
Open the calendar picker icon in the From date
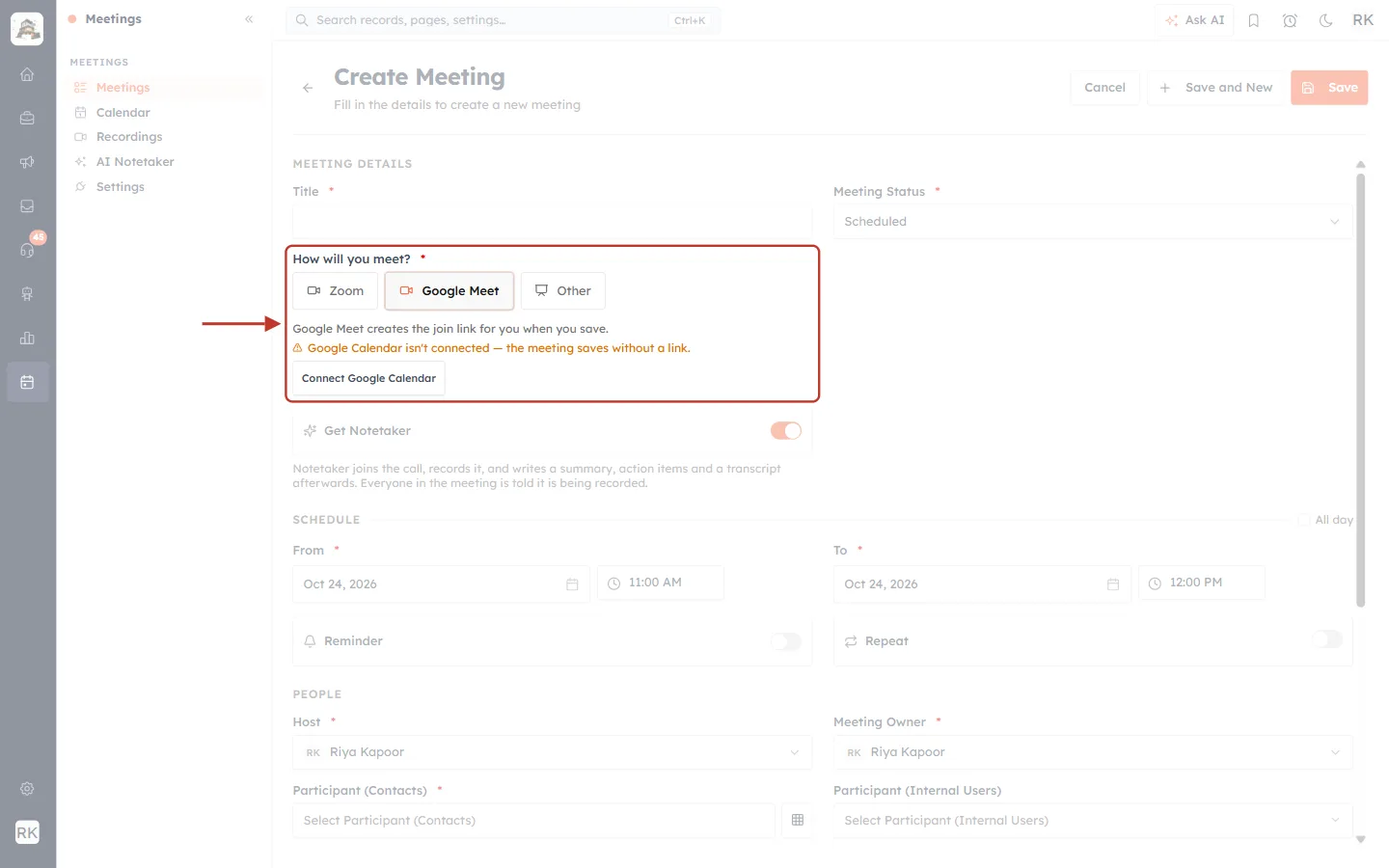(x=572, y=584)
